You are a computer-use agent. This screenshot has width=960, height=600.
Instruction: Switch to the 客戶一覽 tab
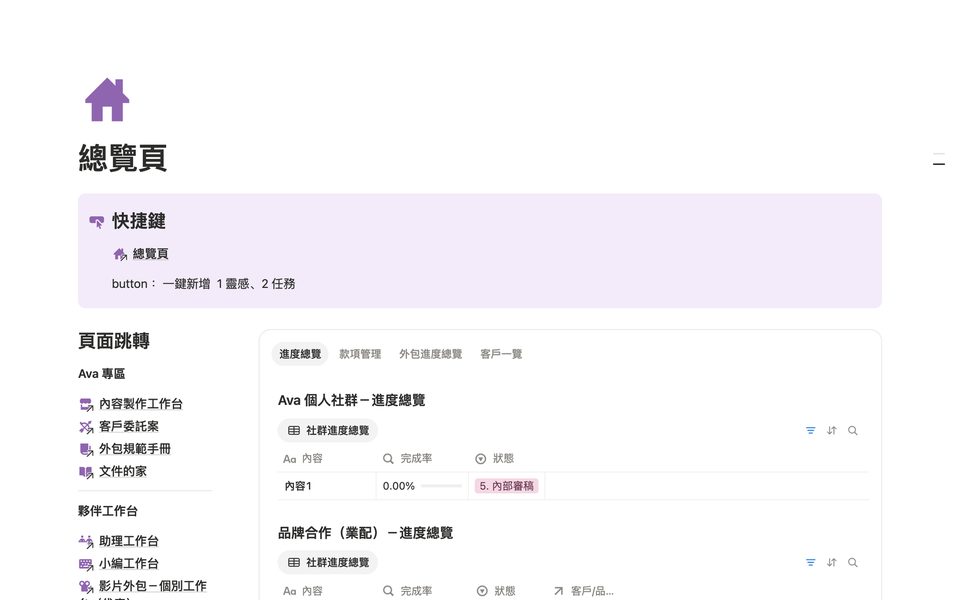(x=501, y=354)
